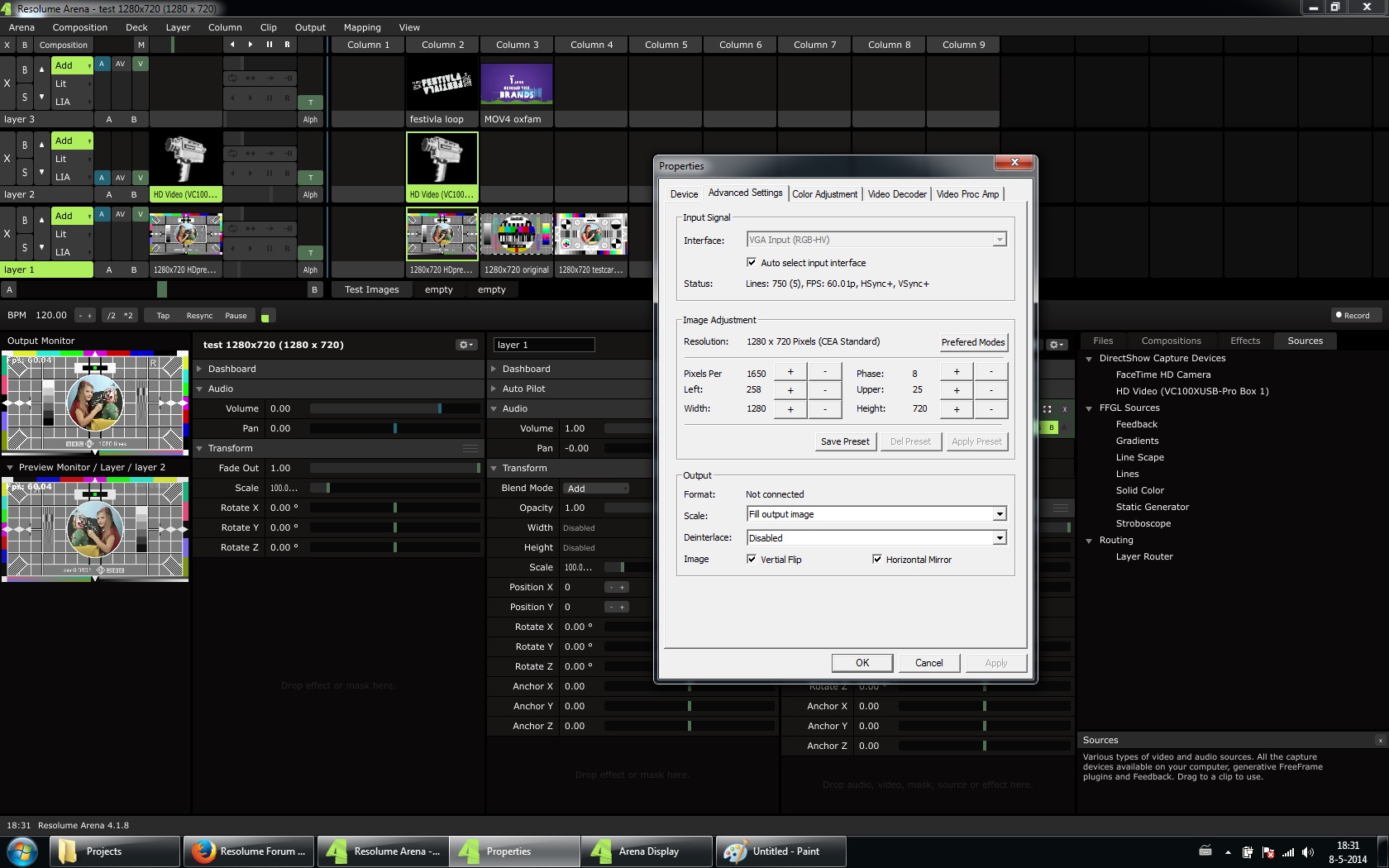
Task: Click the composition play forward arrow
Action: click(x=251, y=45)
